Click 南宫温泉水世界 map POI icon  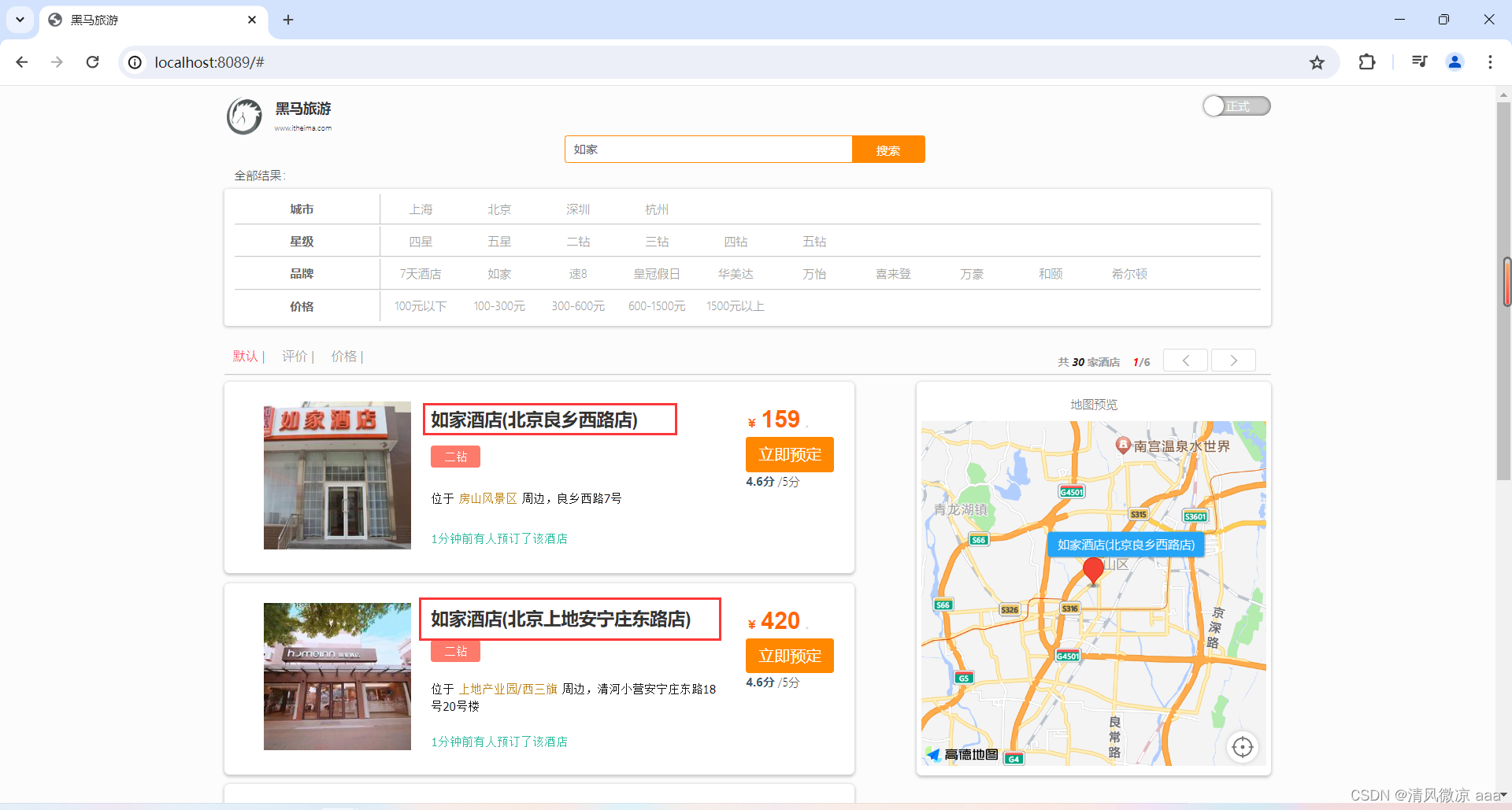tap(1124, 446)
